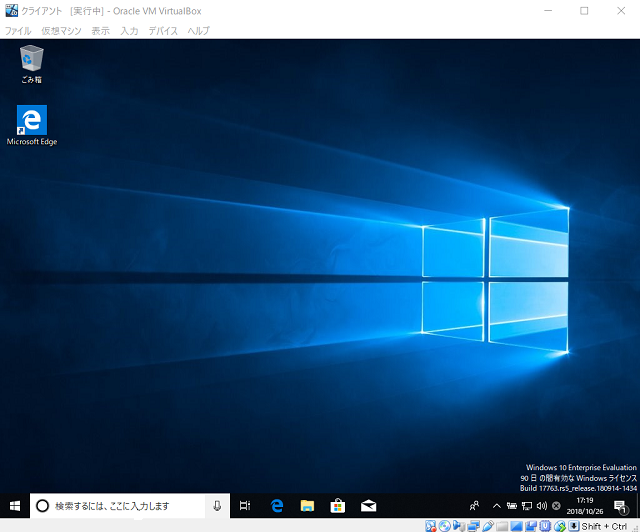Open the Mail app on the taskbar

pos(368,506)
